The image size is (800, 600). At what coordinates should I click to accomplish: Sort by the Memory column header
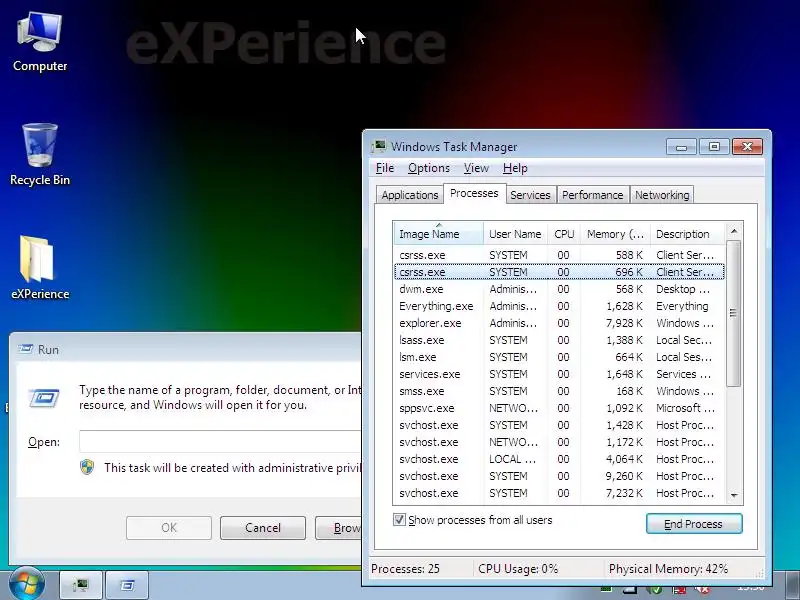(x=615, y=234)
